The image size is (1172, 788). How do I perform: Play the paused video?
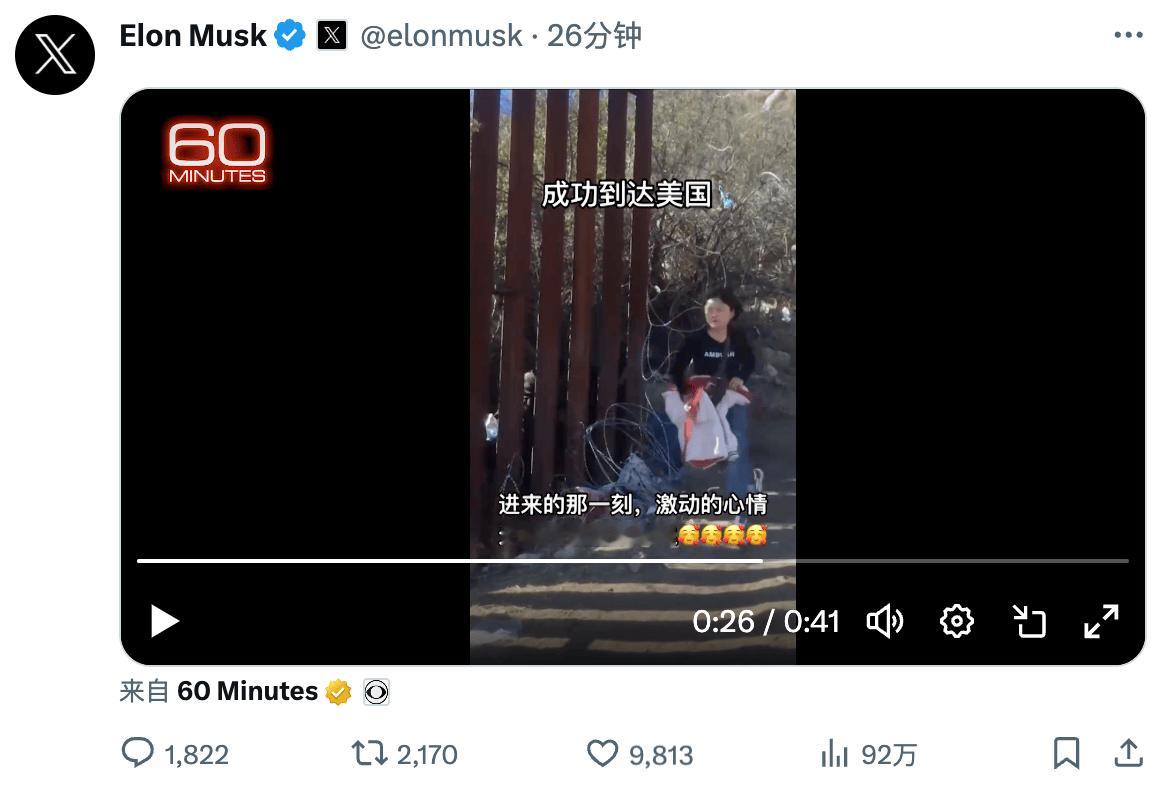[164, 621]
